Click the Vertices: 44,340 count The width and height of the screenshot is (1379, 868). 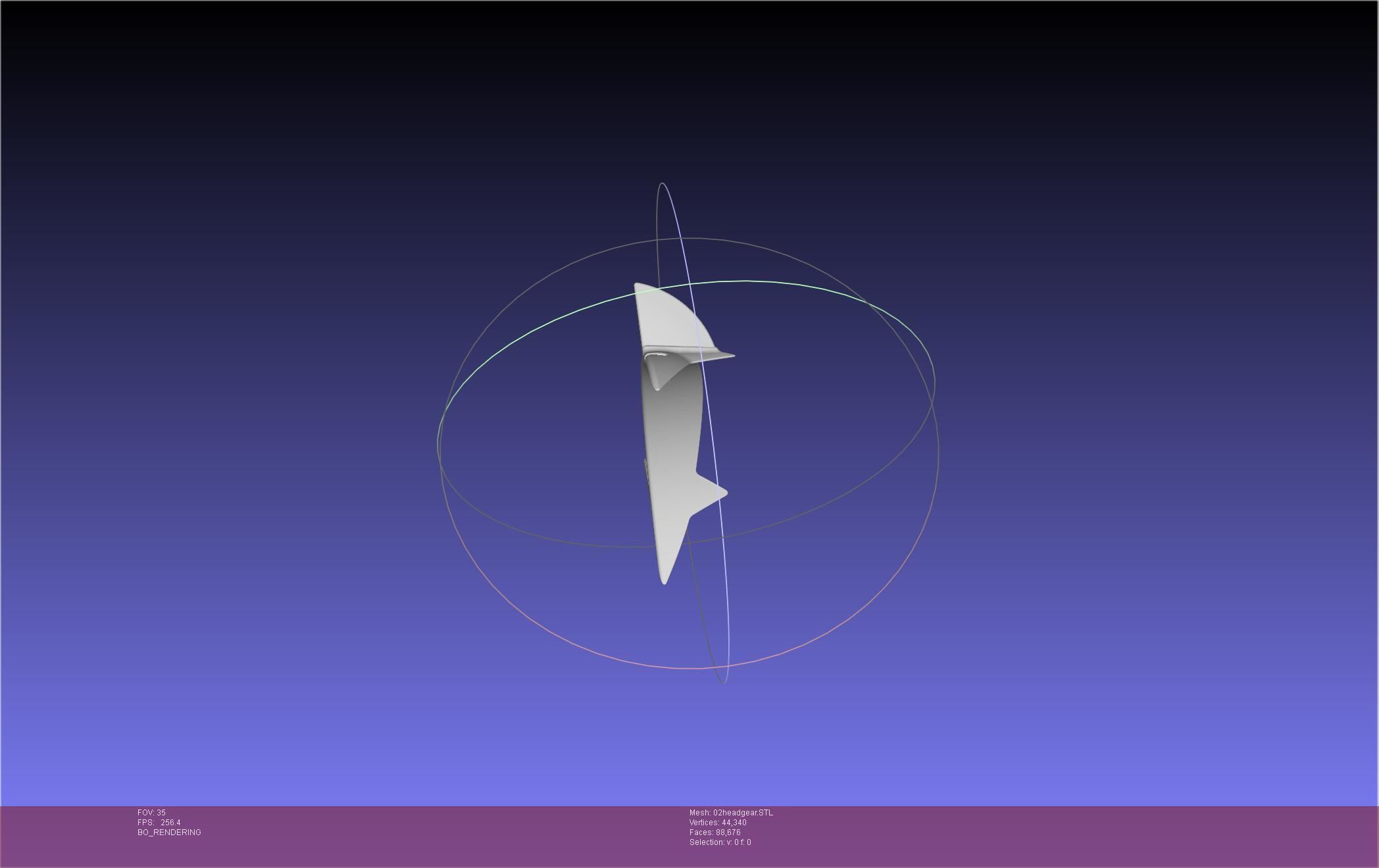pos(718,823)
